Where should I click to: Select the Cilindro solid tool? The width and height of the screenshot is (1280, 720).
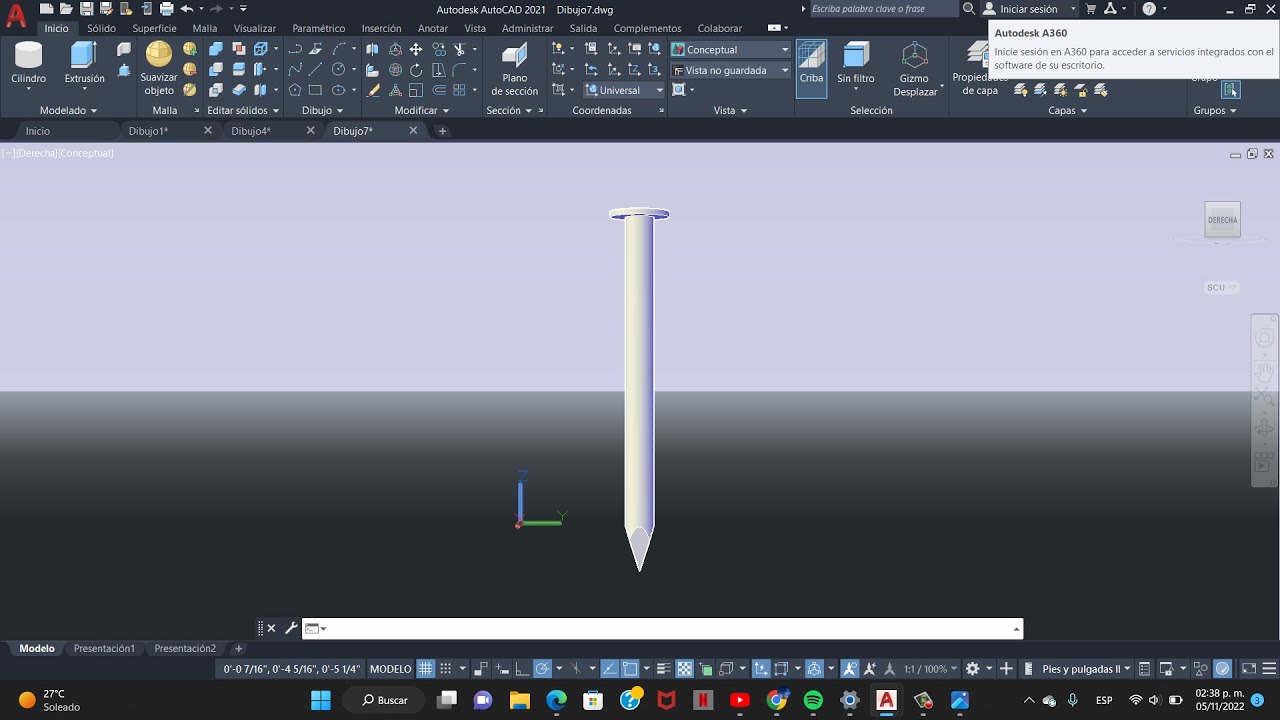click(28, 63)
